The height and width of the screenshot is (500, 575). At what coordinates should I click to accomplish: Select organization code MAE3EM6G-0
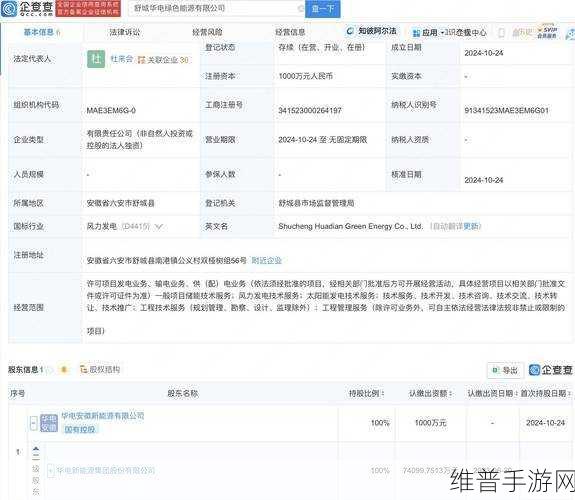[111, 110]
